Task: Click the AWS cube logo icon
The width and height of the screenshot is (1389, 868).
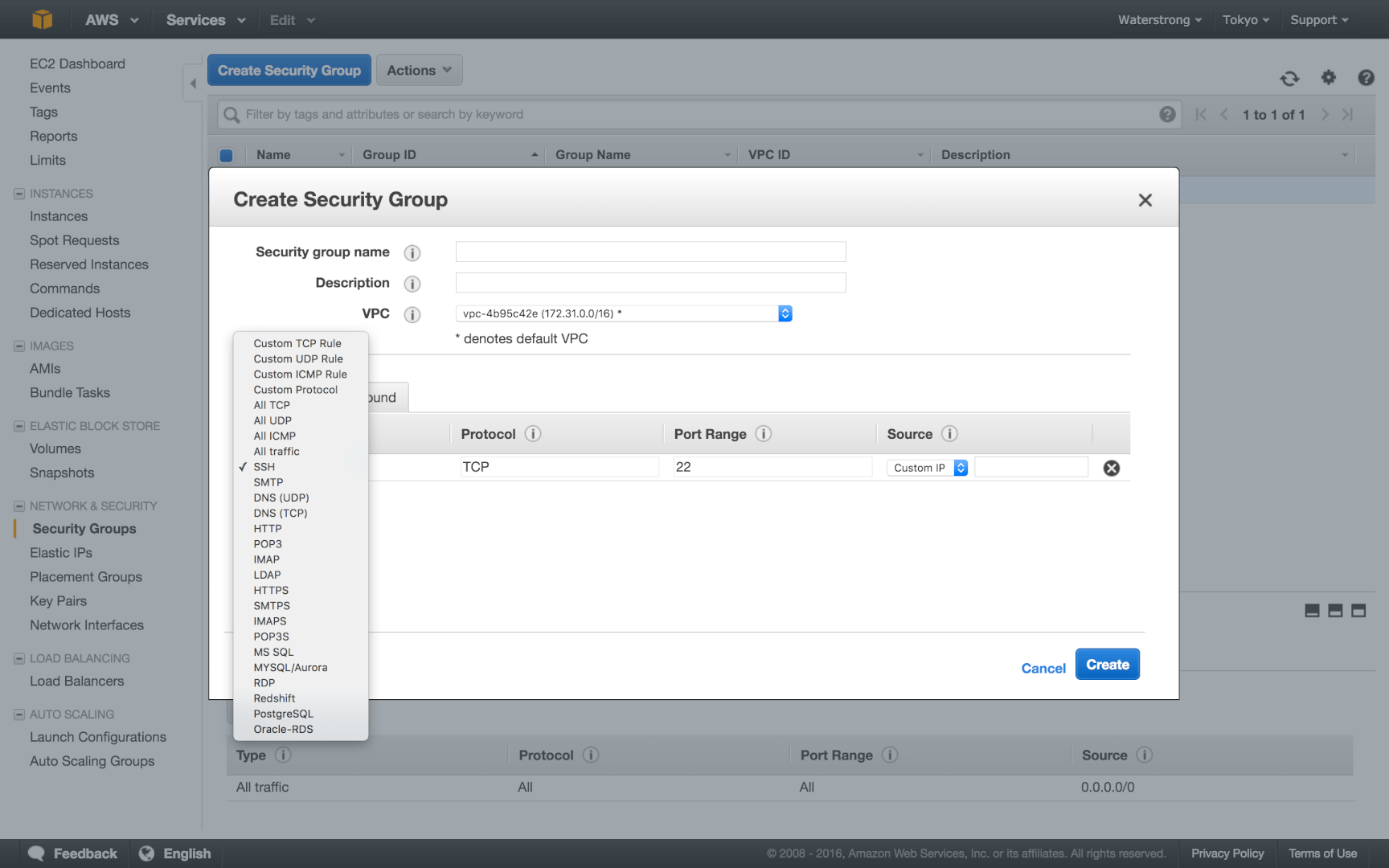Action: click(42, 19)
